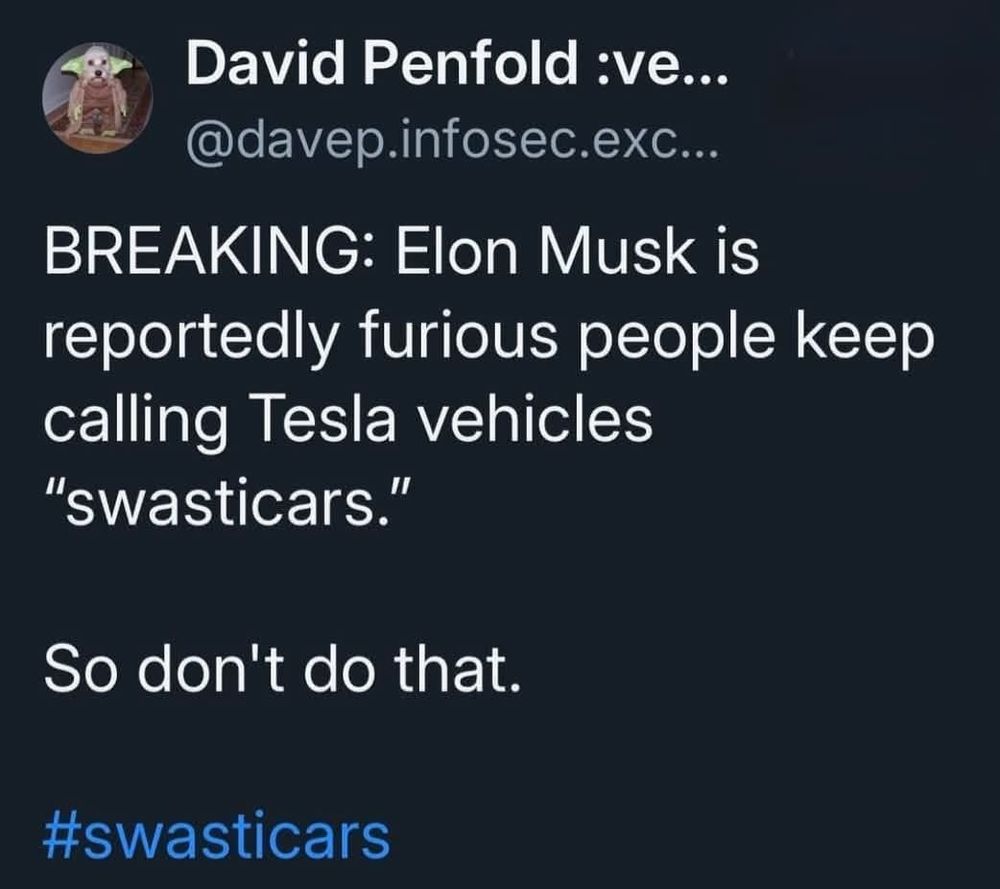
Task: Click the word 'calling' in the post
Action: (x=136, y=422)
